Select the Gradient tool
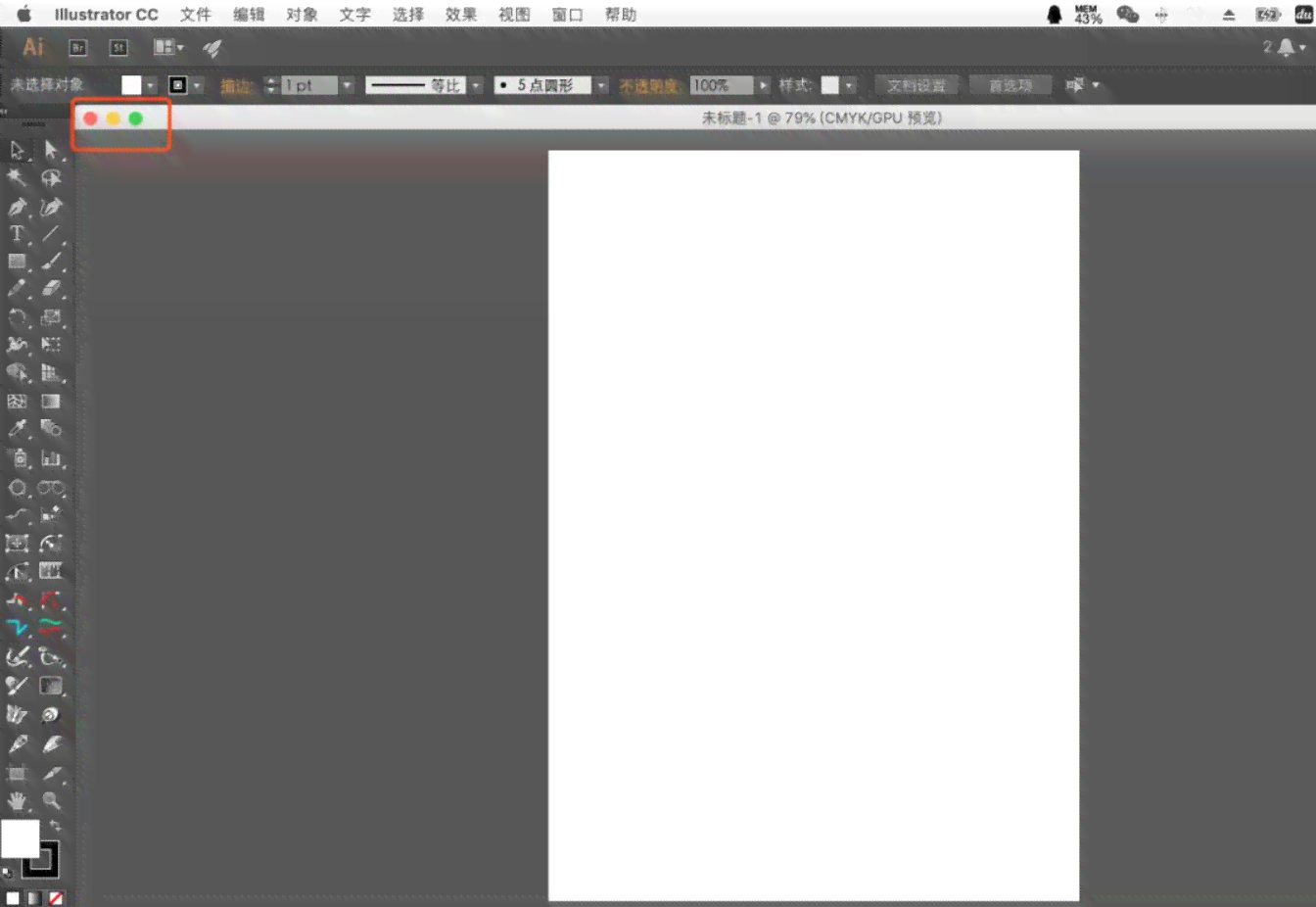 coord(51,402)
